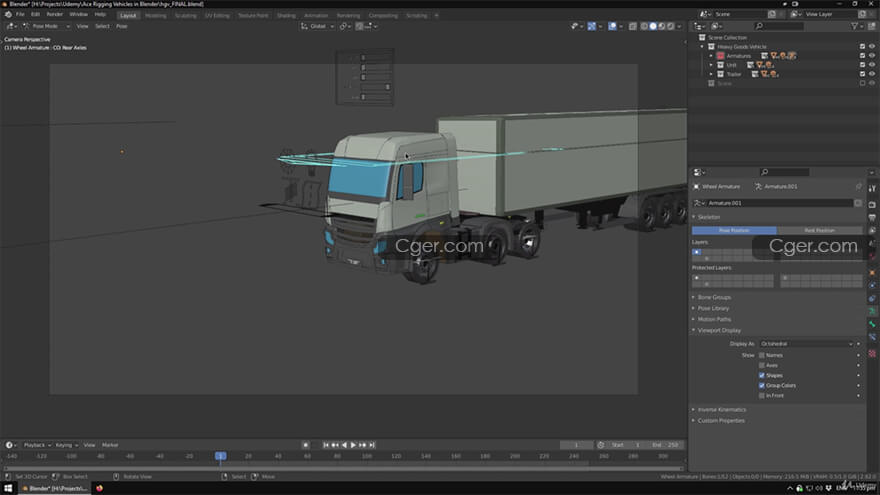The image size is (880, 495).
Task: Open Bone Constraint properties tab icon
Action: [x=872, y=337]
